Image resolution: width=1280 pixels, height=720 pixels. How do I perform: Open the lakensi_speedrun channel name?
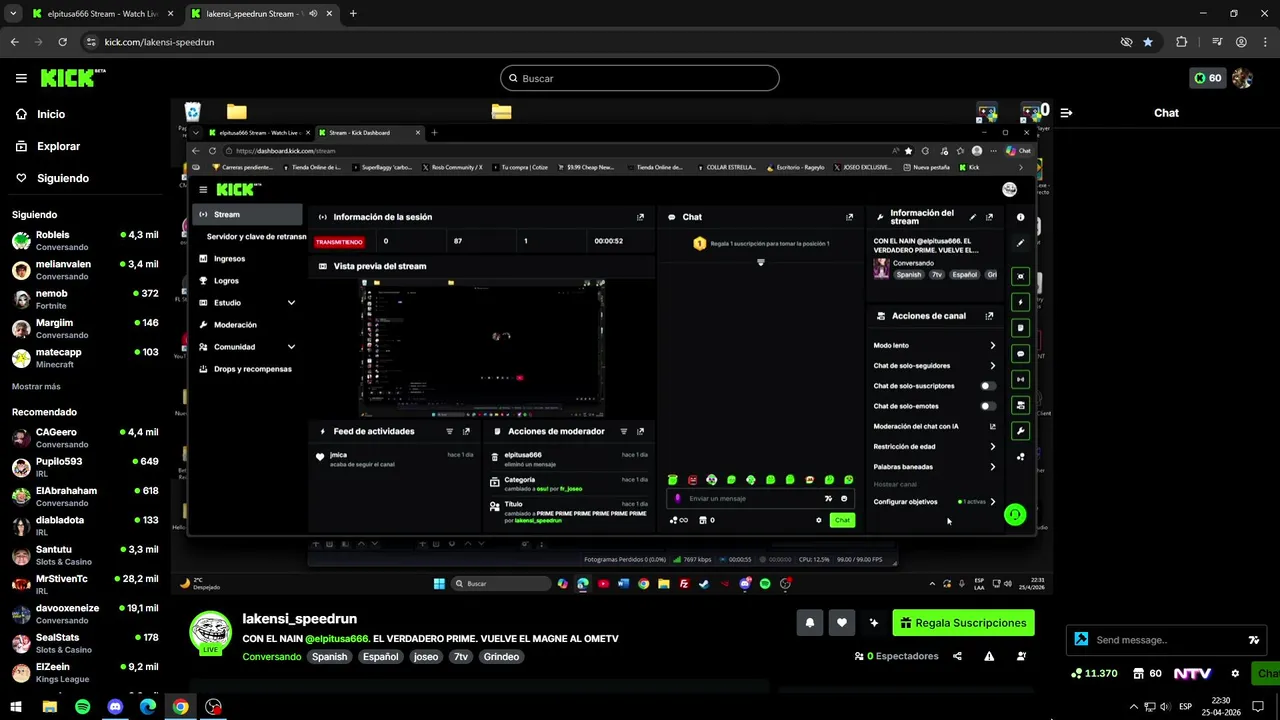tap(300, 619)
